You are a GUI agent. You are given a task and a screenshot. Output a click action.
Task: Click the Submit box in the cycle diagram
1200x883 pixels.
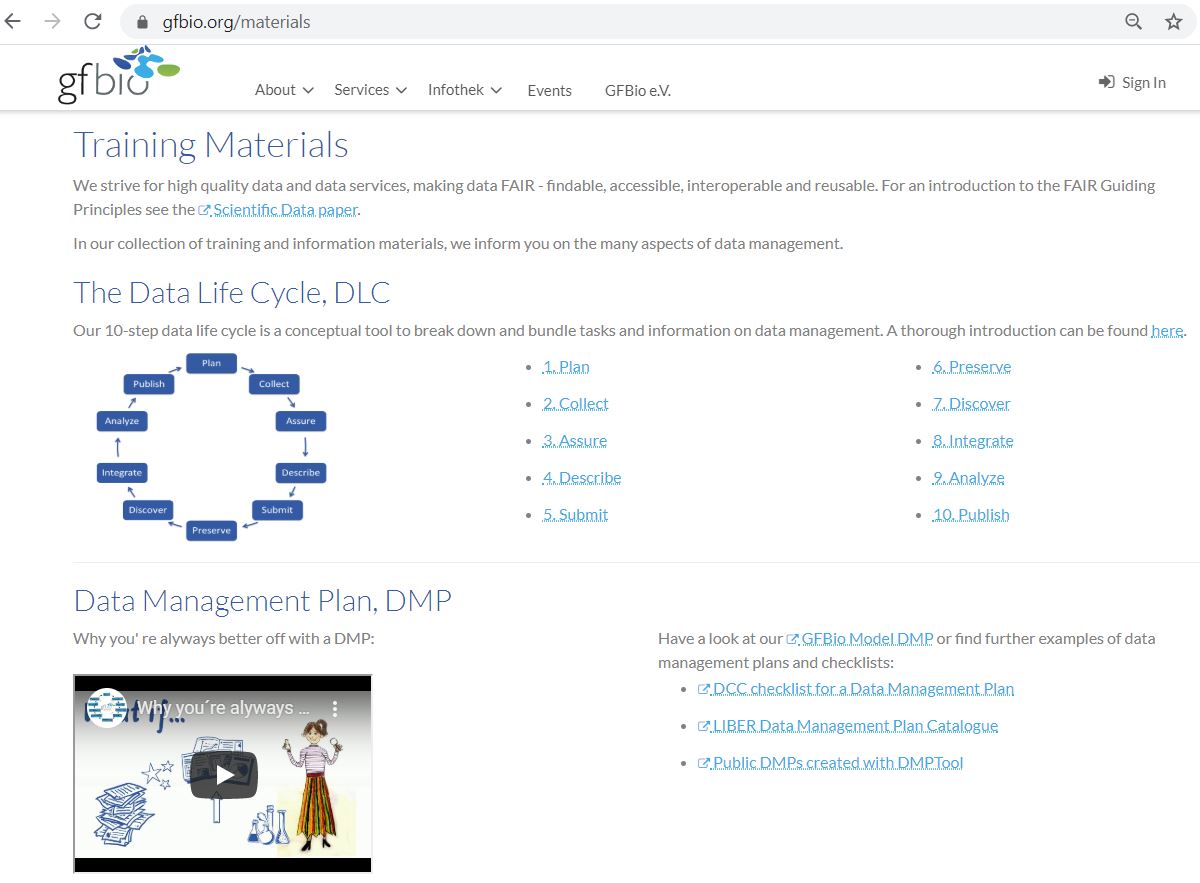coord(277,510)
